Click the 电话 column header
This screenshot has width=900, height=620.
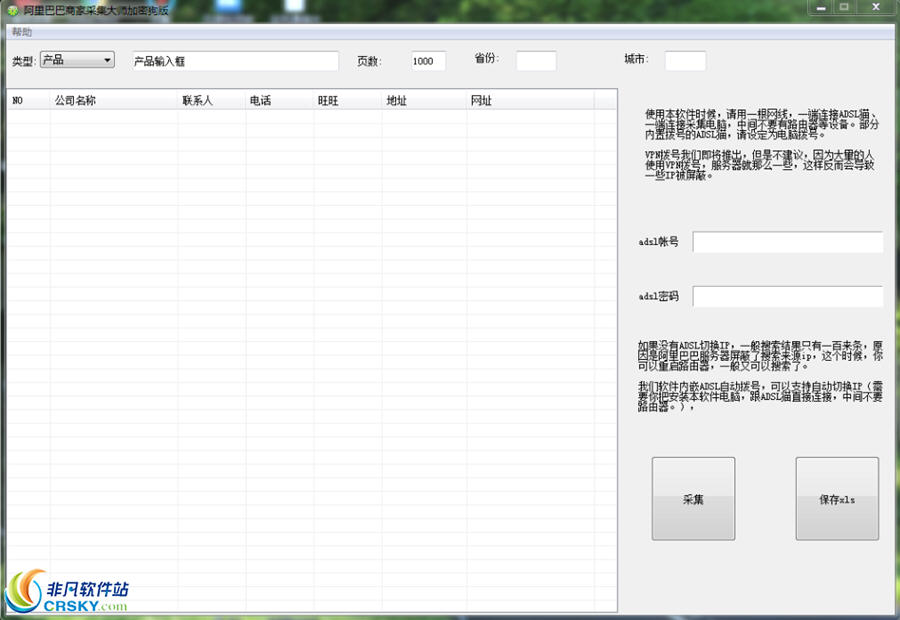[x=280, y=100]
